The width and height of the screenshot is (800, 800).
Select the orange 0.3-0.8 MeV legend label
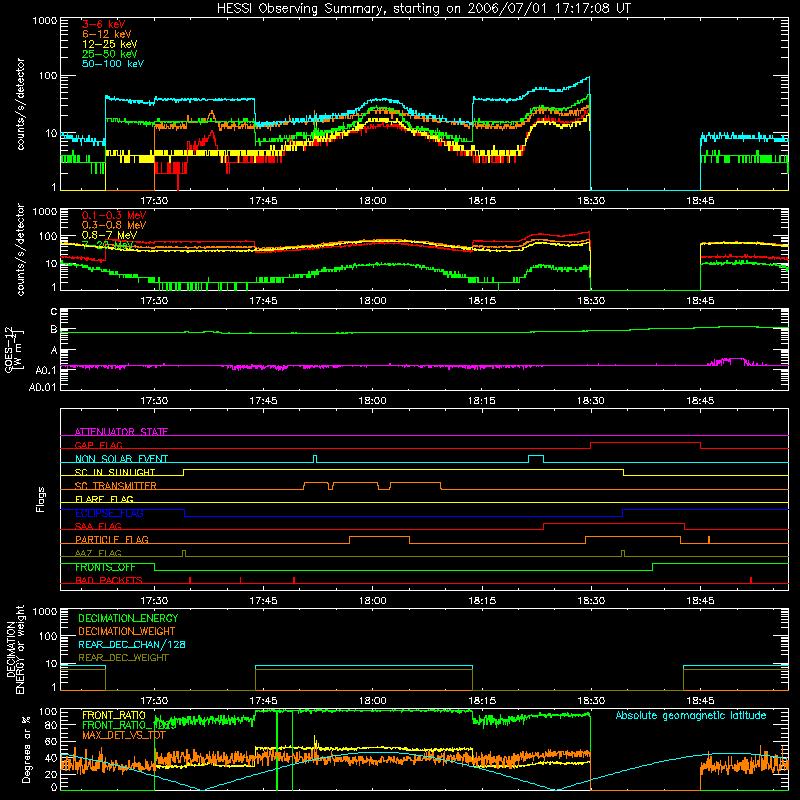[x=114, y=225]
